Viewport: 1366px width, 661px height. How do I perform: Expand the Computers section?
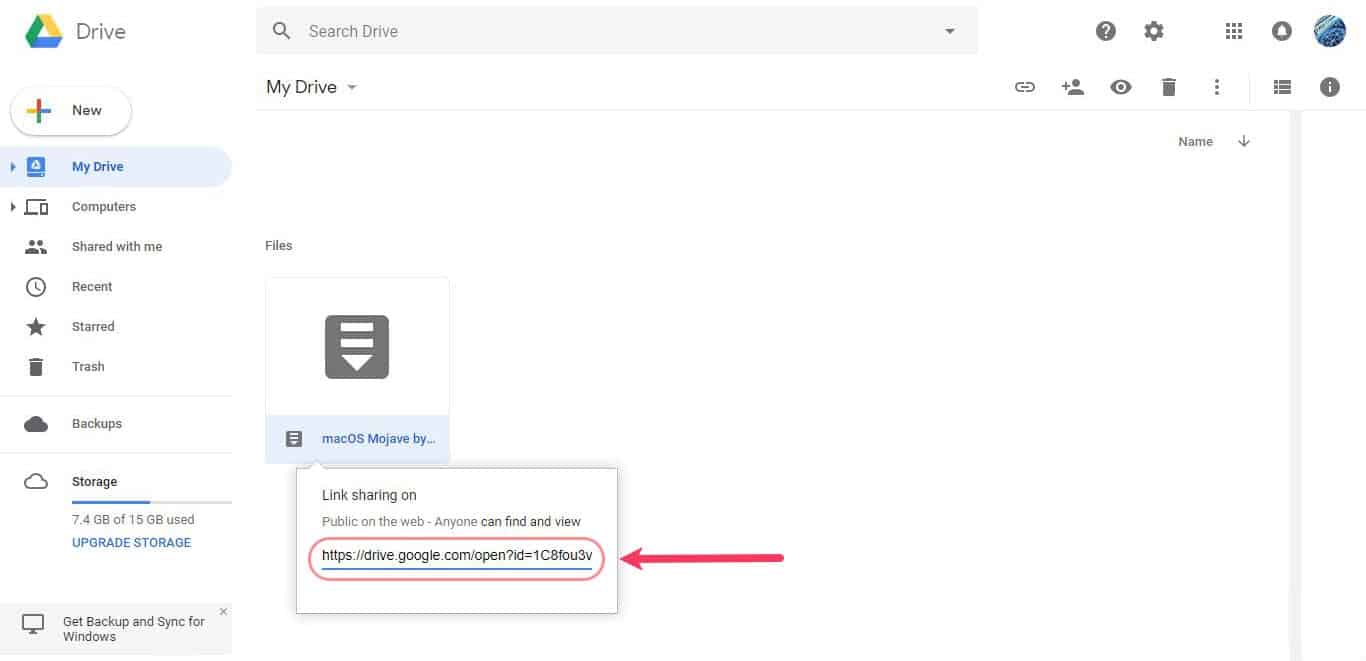point(13,206)
